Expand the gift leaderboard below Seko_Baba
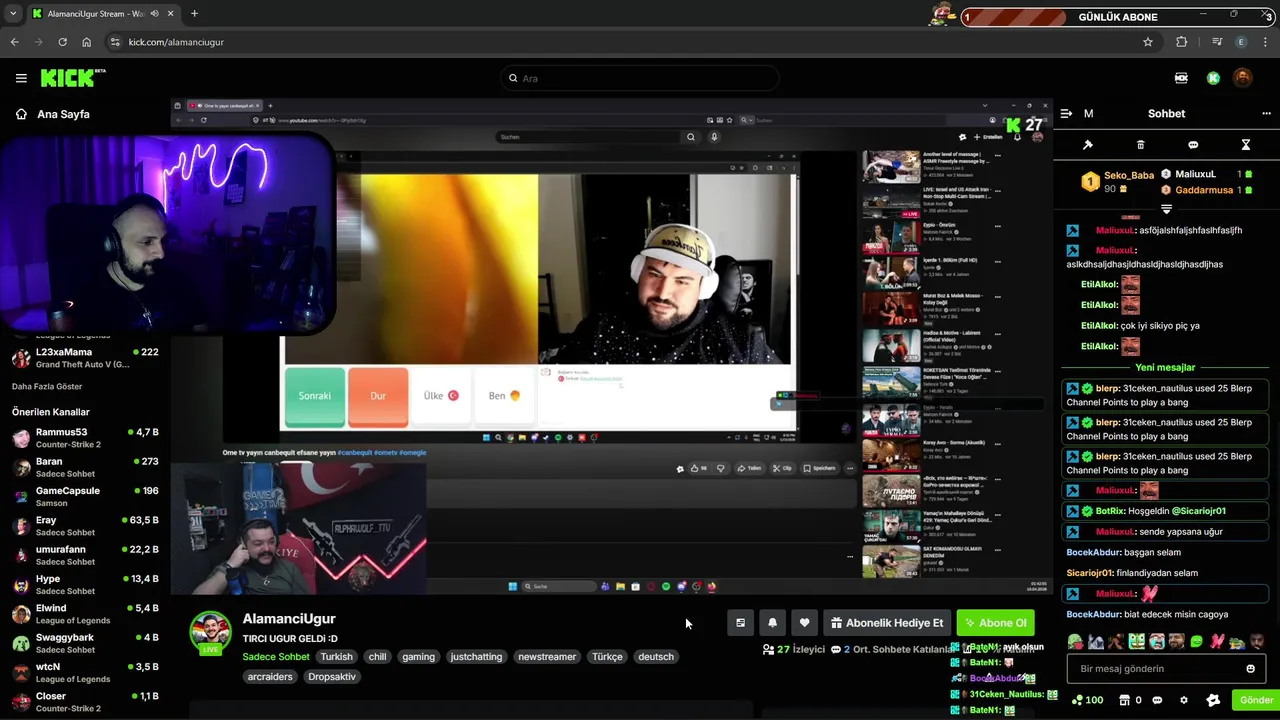 coord(1166,208)
